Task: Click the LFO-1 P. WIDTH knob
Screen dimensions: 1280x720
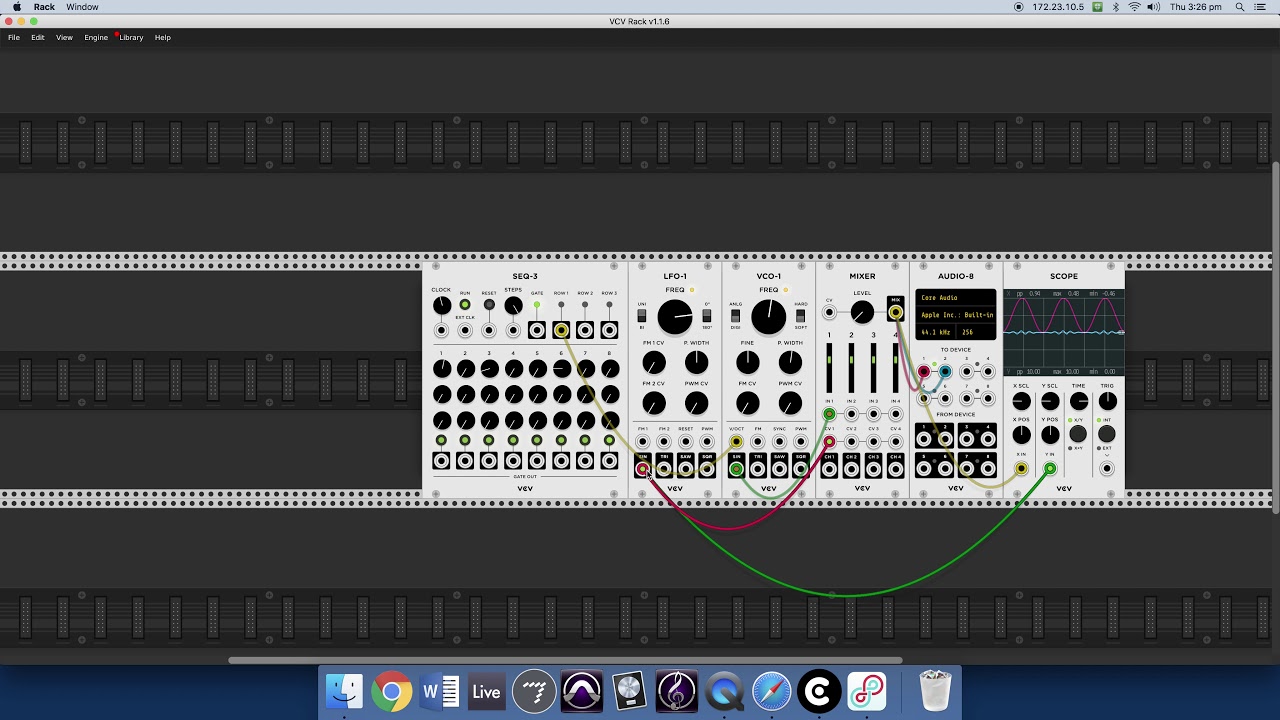Action: point(696,362)
